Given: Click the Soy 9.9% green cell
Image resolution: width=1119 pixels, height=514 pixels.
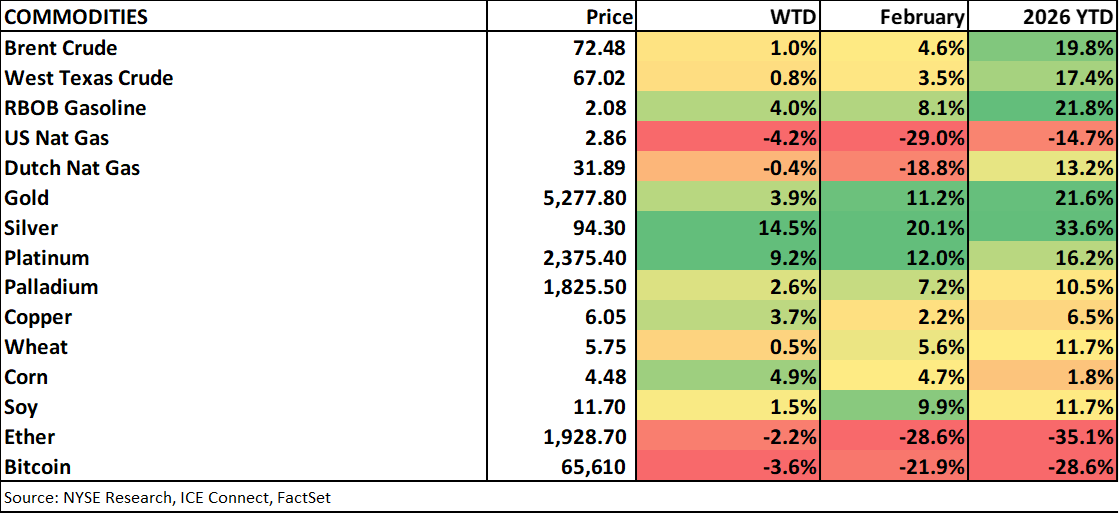Looking at the screenshot, I should [x=893, y=407].
